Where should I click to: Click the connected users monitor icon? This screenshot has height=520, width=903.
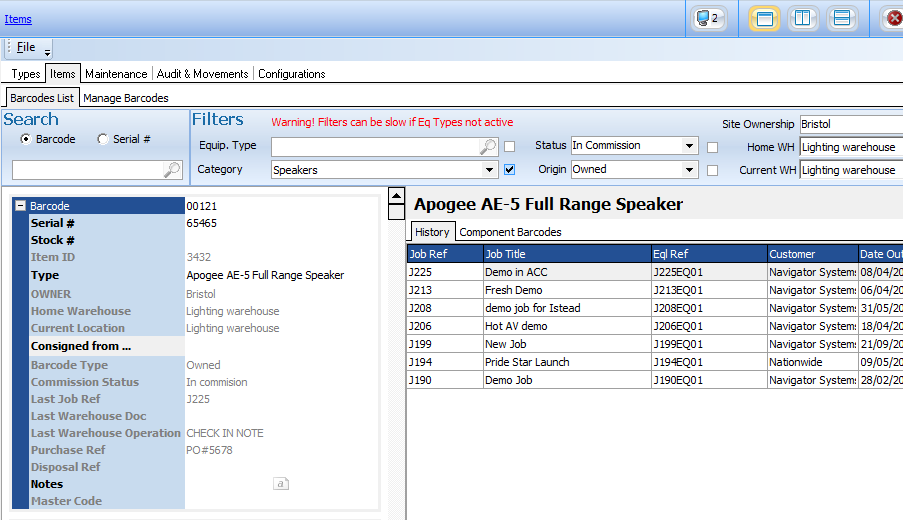pyautogui.click(x=708, y=18)
